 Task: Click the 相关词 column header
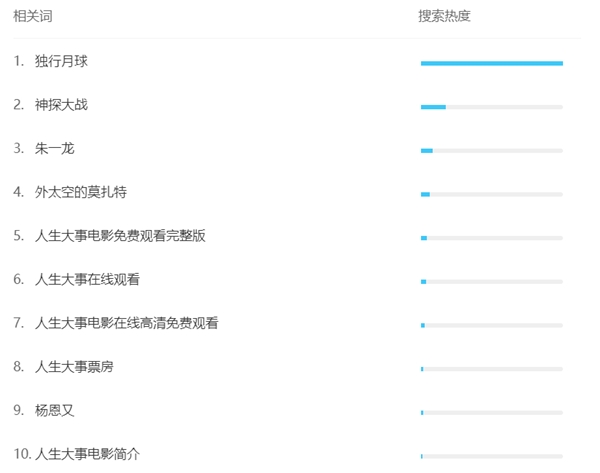coord(33,16)
